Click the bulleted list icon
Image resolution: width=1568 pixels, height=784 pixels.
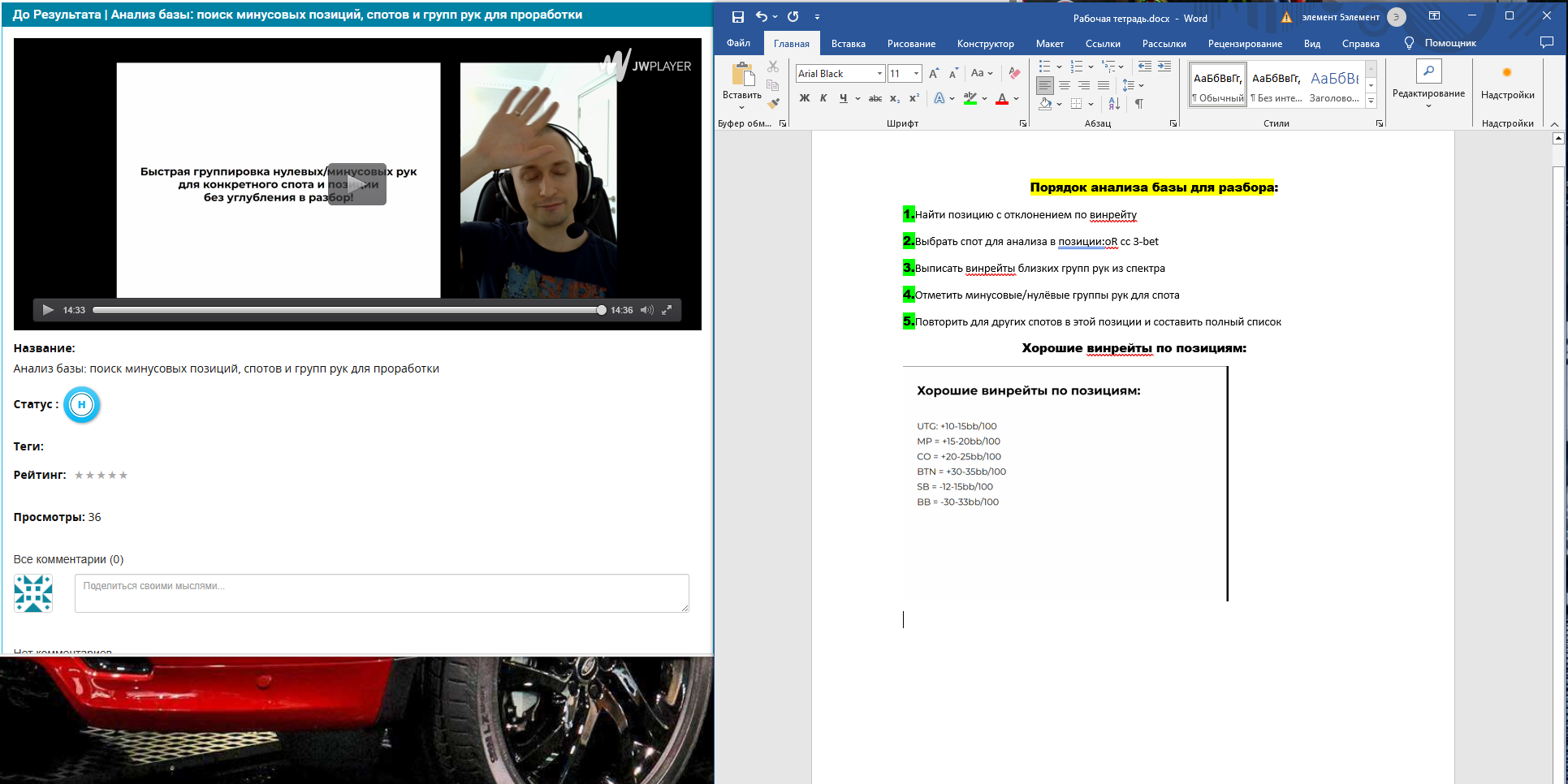(1045, 67)
